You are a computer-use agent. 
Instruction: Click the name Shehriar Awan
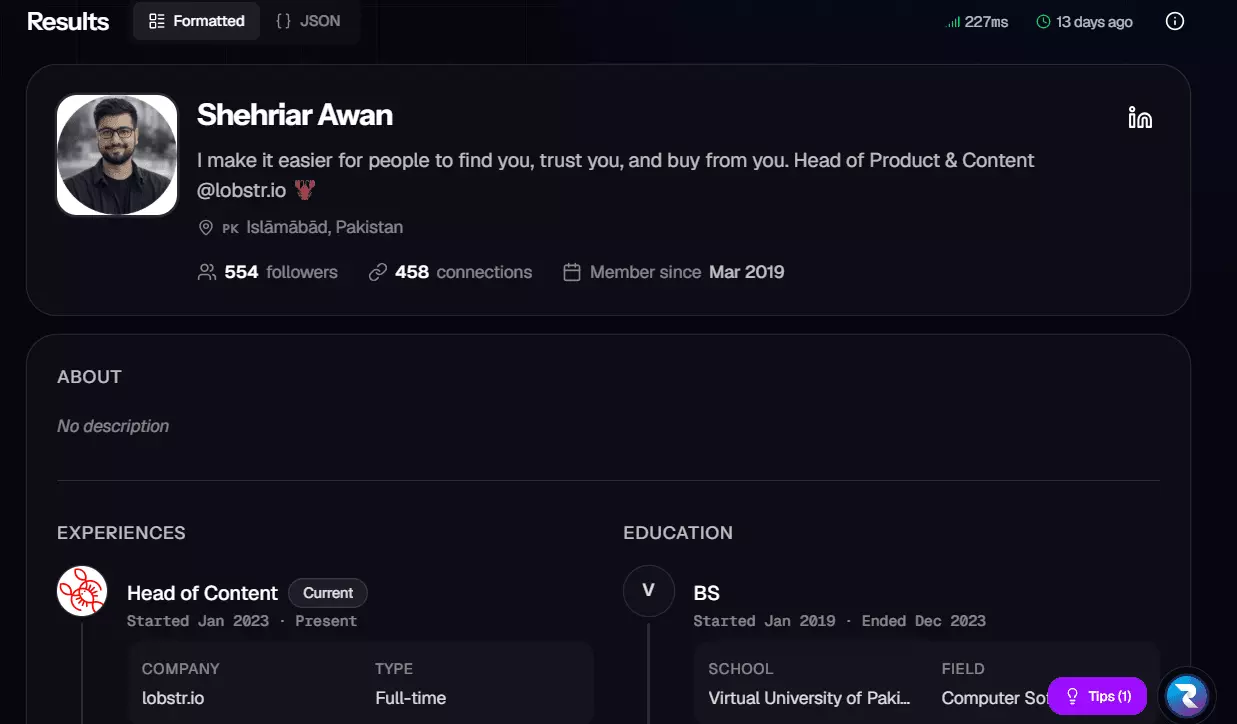(295, 115)
